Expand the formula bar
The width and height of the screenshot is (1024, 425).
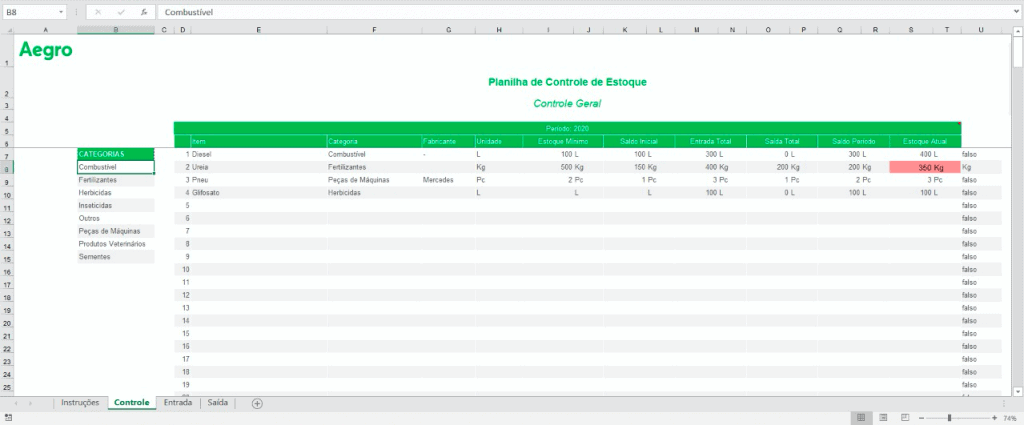1015,12
